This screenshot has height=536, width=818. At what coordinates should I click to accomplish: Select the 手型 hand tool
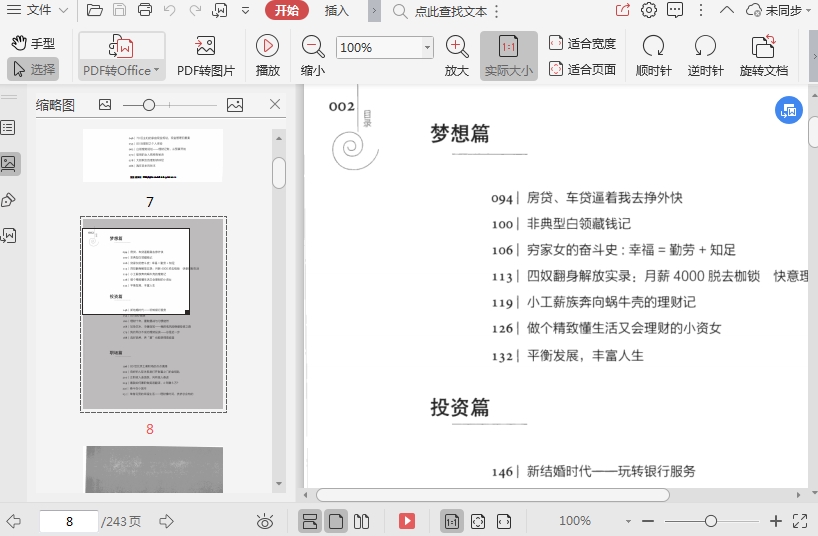(x=33, y=43)
